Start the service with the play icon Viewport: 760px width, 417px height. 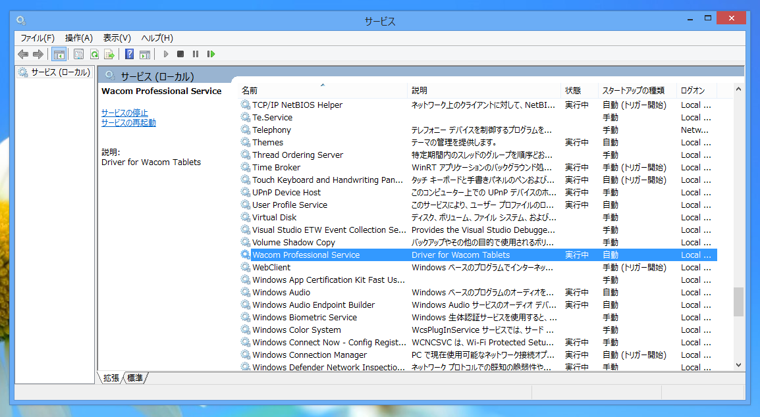[166, 54]
